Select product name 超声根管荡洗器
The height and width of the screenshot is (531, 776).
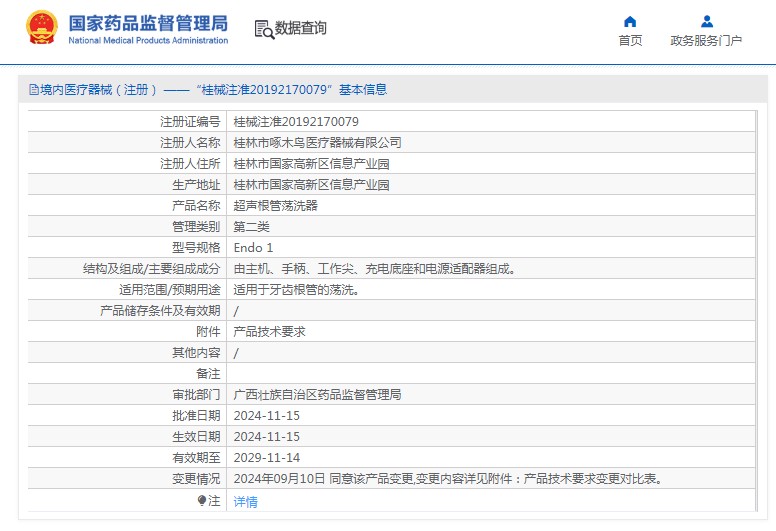pyautogui.click(x=275, y=205)
